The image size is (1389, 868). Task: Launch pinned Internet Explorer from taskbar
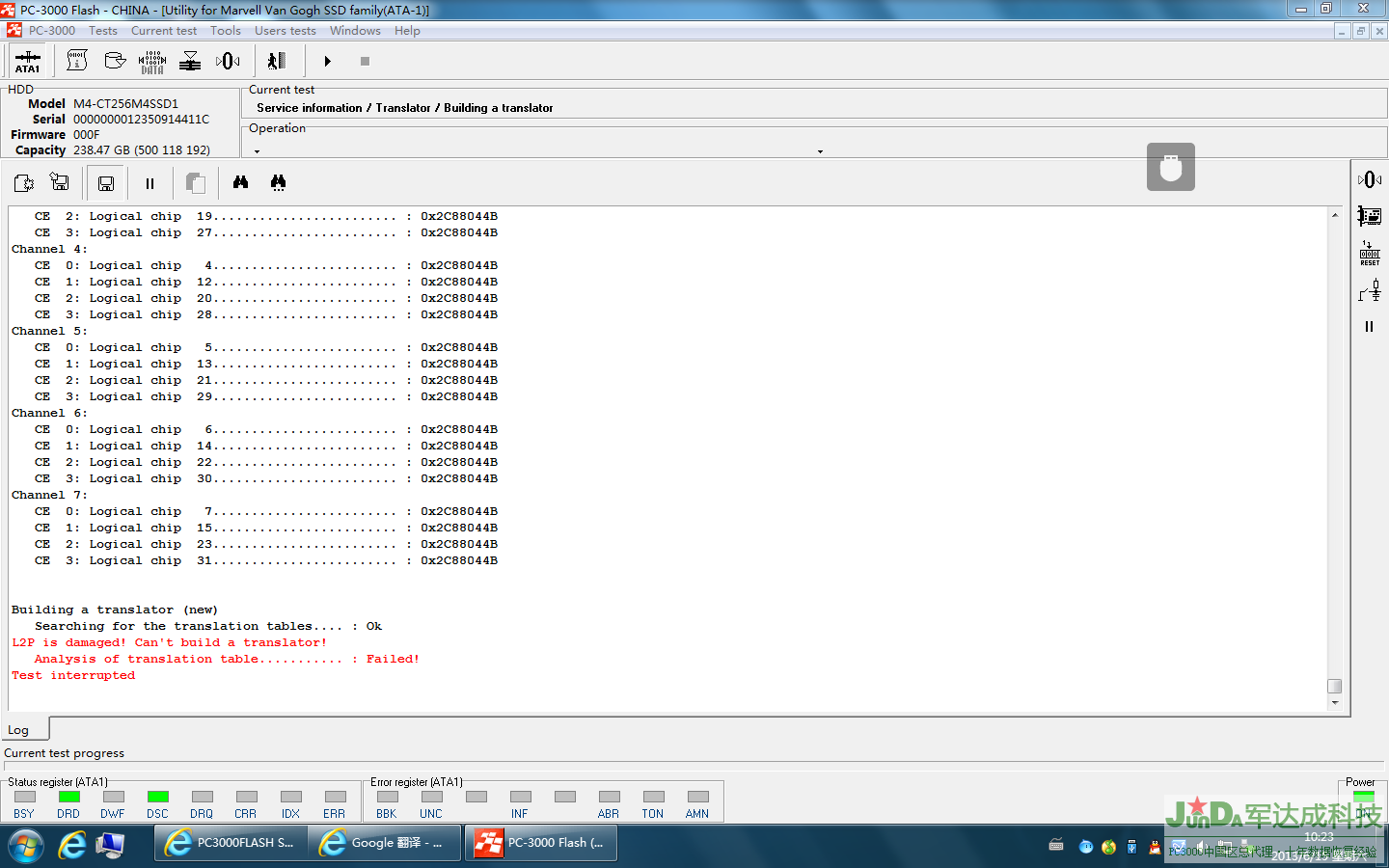72,846
